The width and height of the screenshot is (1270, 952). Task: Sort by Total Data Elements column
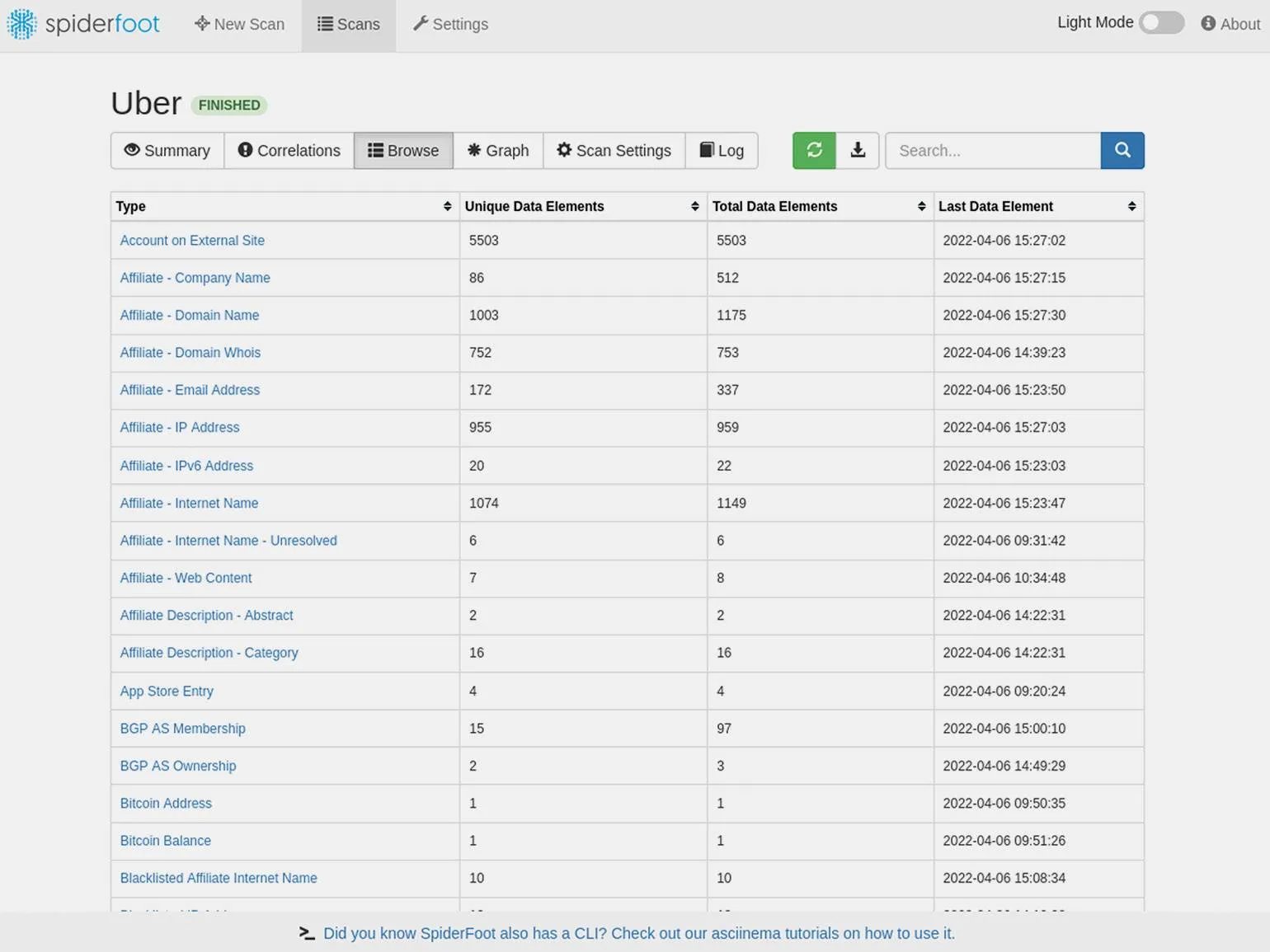click(921, 206)
